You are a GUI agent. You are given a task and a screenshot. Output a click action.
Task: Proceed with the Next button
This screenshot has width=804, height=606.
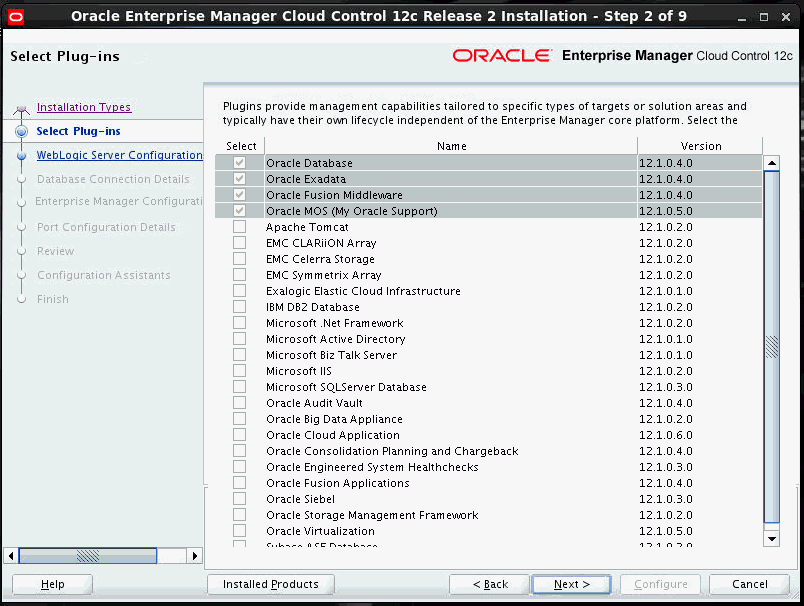pyautogui.click(x=572, y=584)
